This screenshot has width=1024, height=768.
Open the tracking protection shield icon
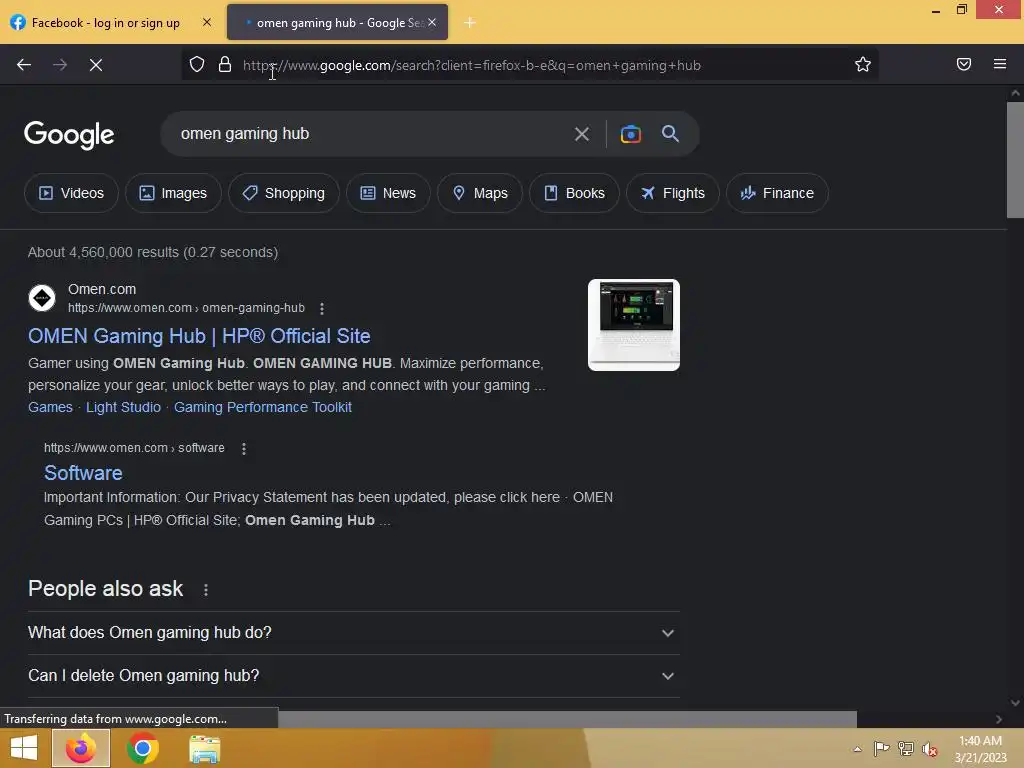[197, 64]
